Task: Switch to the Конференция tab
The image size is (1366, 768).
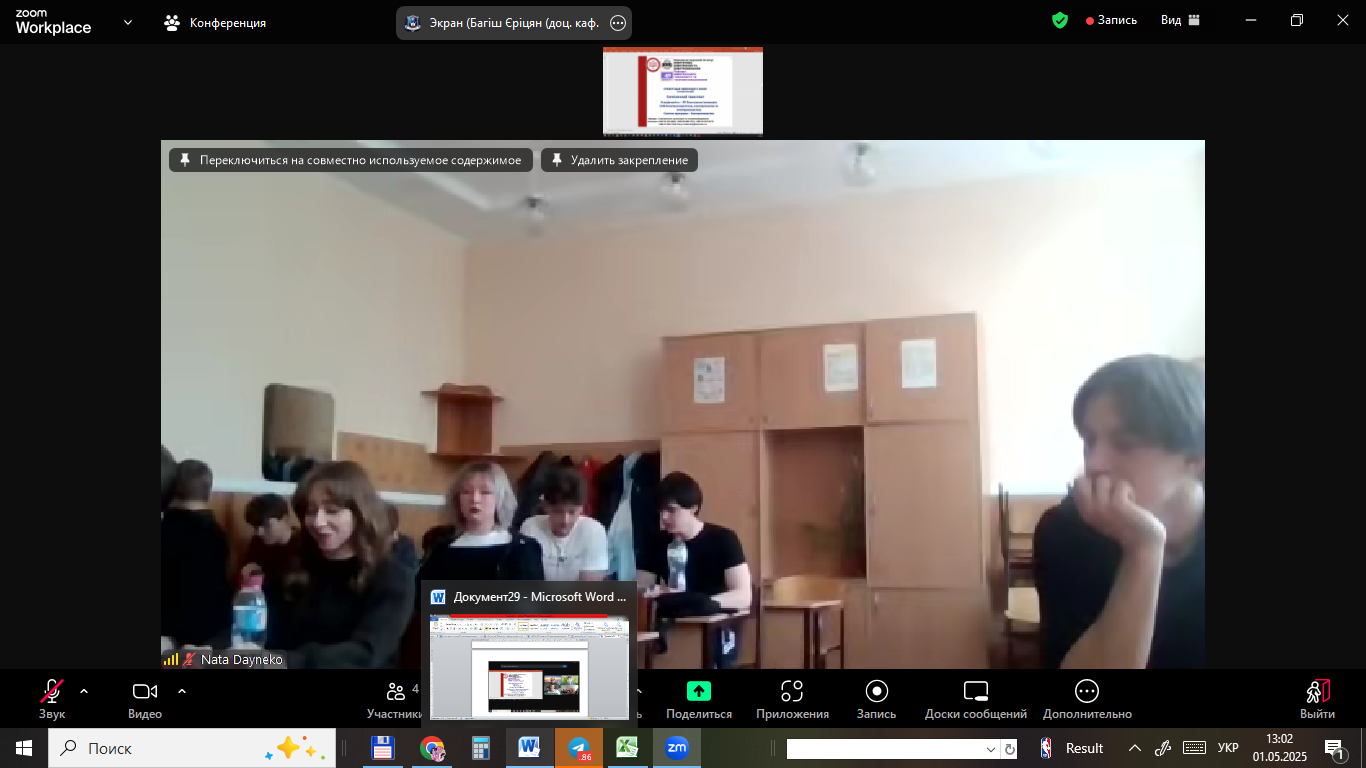Action: (x=216, y=22)
